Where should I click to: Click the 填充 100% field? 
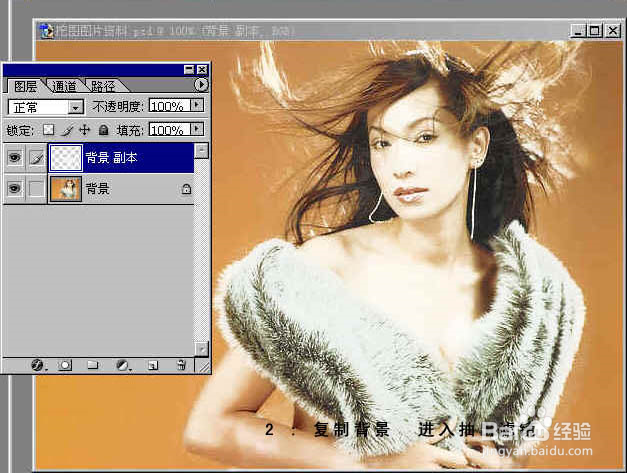(170, 129)
